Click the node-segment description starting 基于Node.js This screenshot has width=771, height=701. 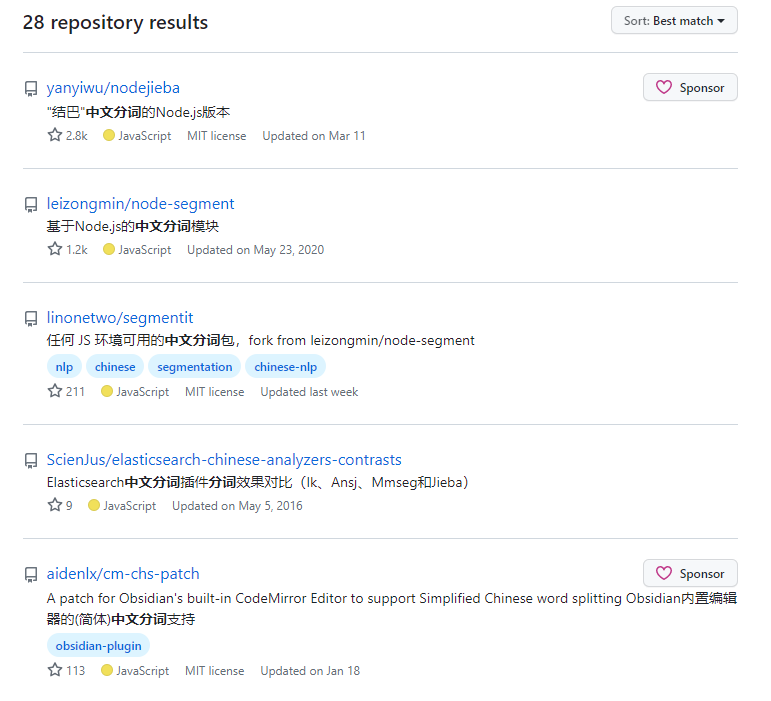(x=133, y=227)
